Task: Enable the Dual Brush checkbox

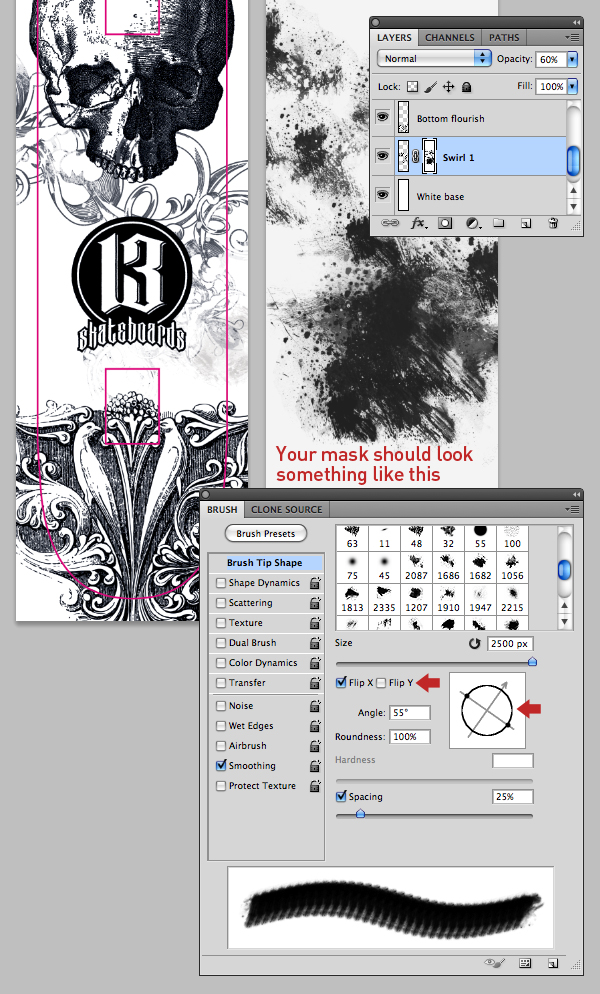Action: (221, 643)
